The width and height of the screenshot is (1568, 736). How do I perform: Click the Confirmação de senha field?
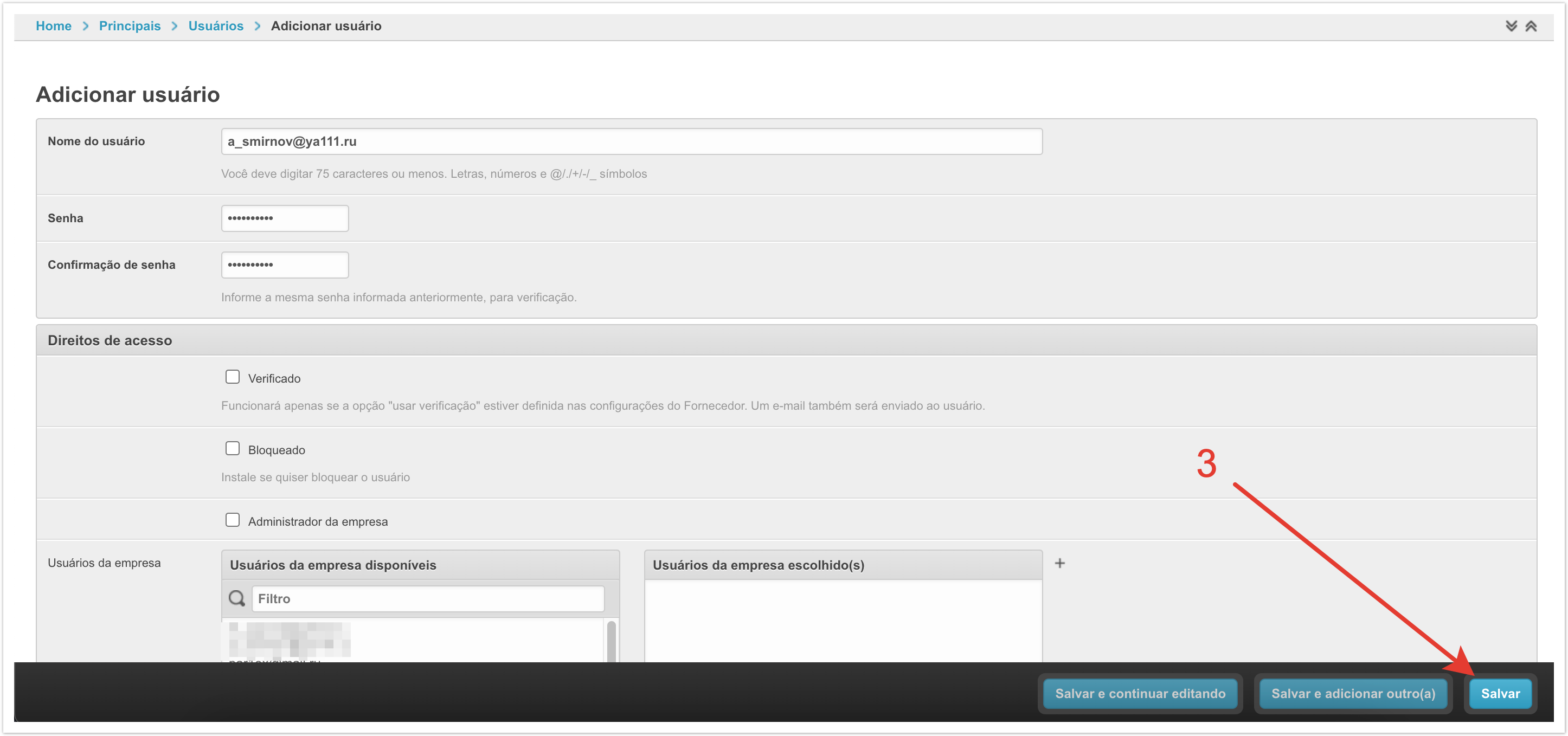pyautogui.click(x=284, y=264)
